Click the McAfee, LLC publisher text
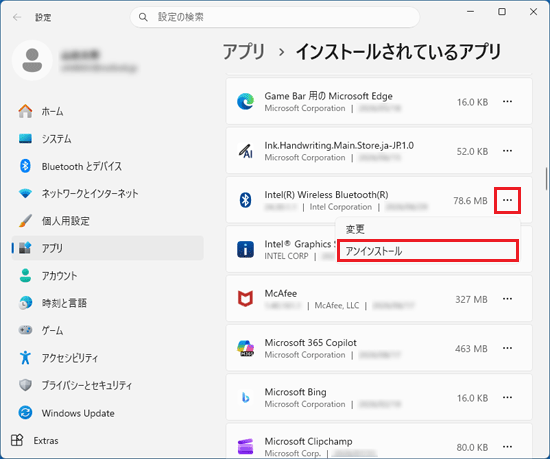 tap(337, 306)
